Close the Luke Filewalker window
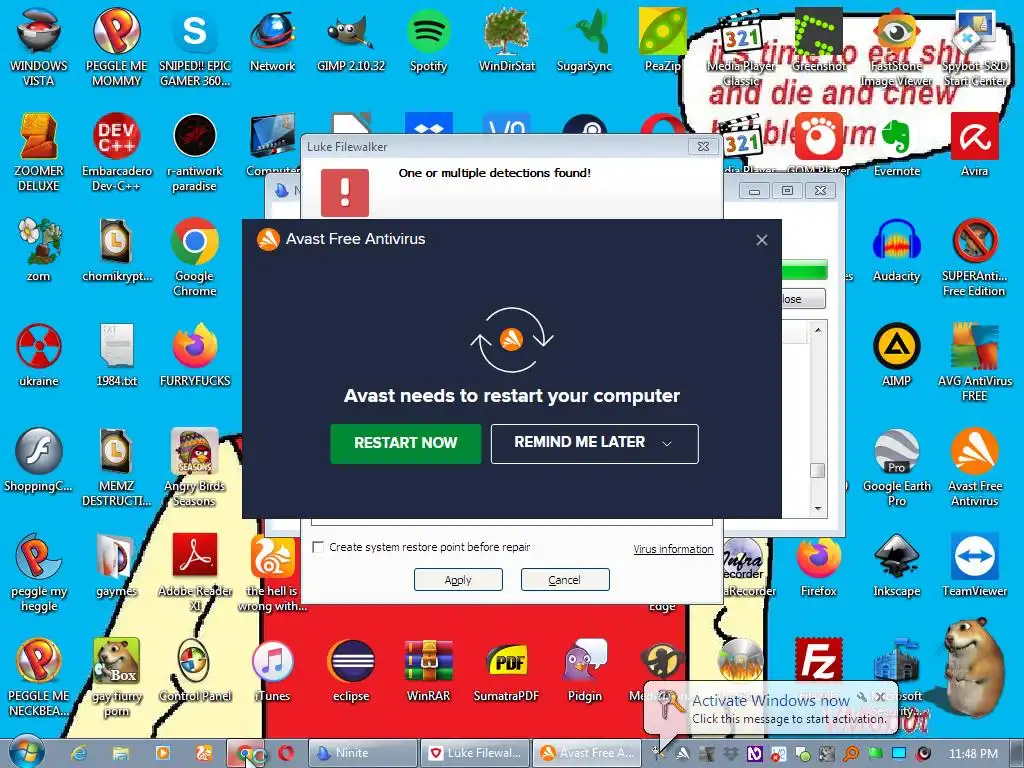Image resolution: width=1024 pixels, height=768 pixels. click(x=703, y=146)
